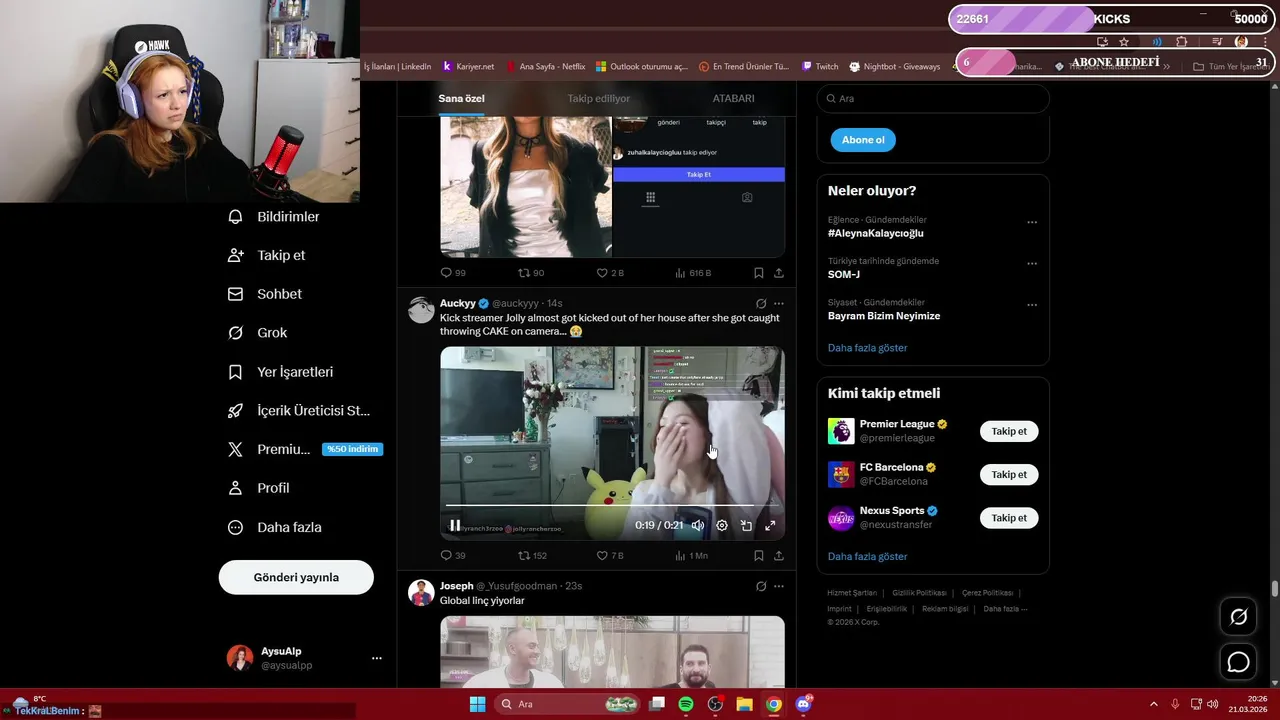Viewport: 1280px width, 720px height.
Task: Pause the Auckyy video
Action: pos(455,525)
